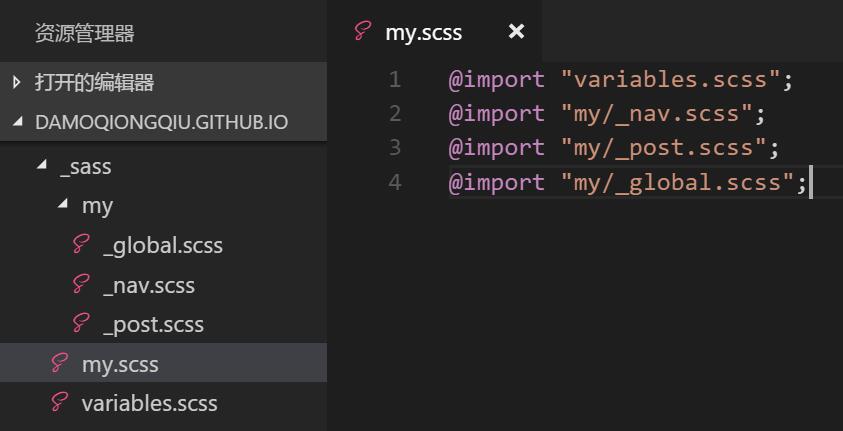843x431 pixels.
Task: Click the Sass icon beside my.scss in explorer
Action: (x=59, y=363)
